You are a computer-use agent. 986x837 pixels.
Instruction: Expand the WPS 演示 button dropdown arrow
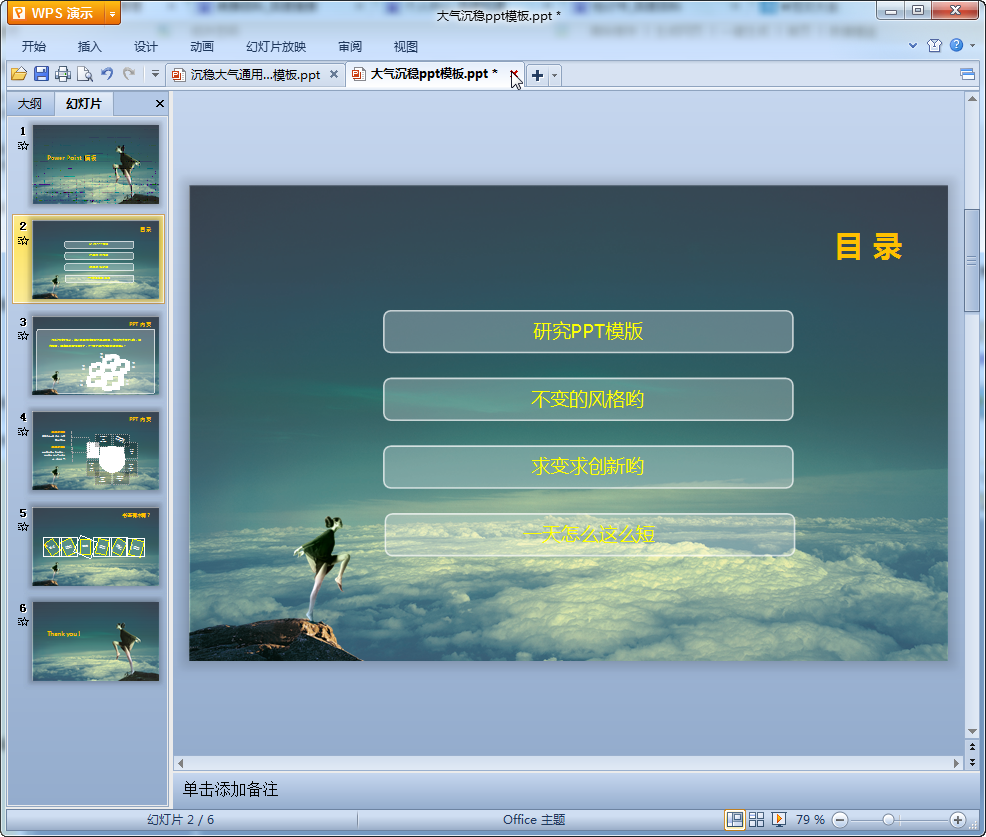(x=112, y=13)
